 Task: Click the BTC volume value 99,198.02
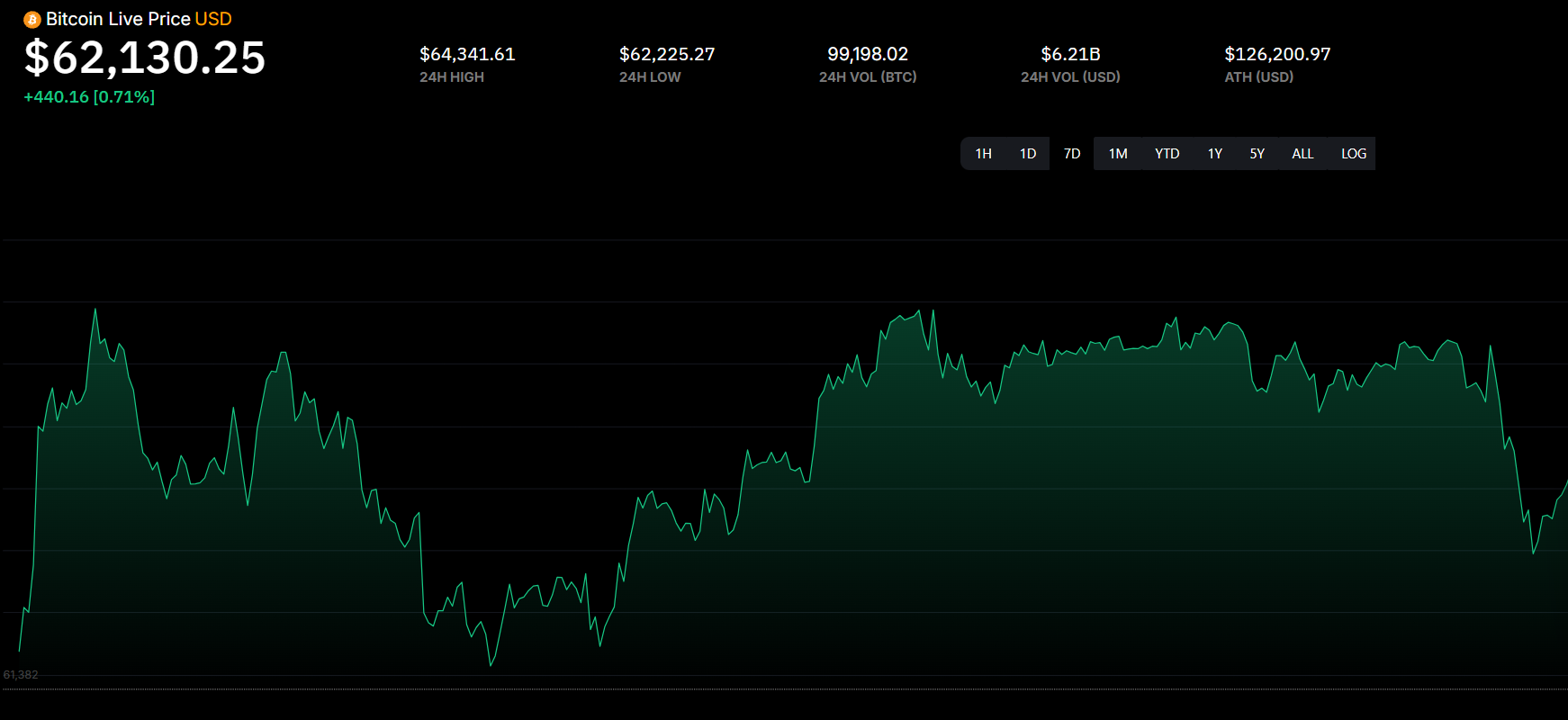868,54
